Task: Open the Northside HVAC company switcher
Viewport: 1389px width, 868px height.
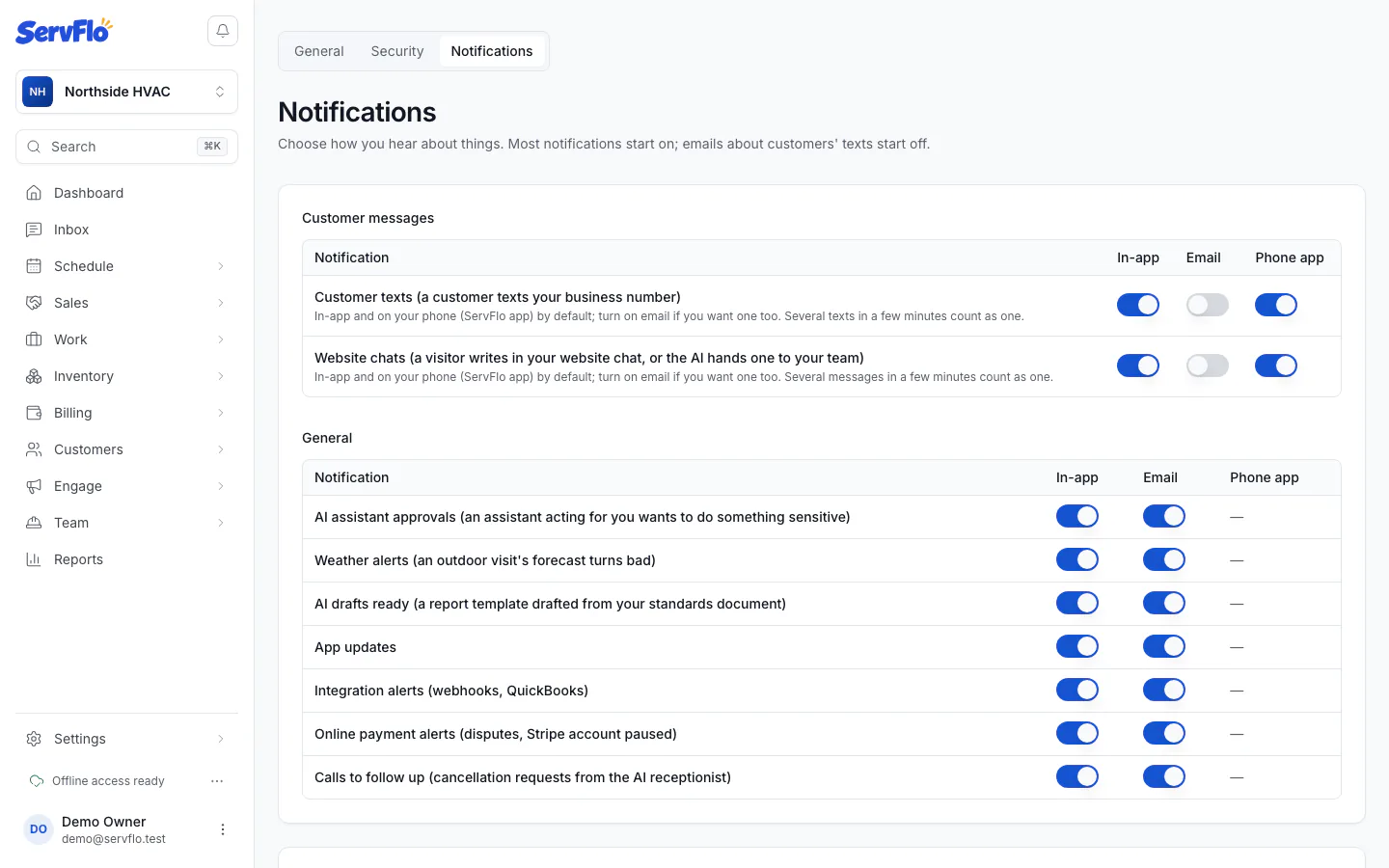Action: pyautogui.click(x=126, y=92)
